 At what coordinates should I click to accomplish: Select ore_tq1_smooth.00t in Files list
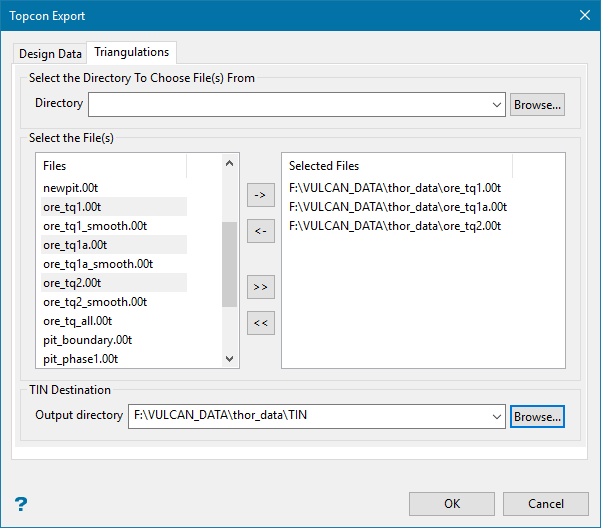click(95, 226)
